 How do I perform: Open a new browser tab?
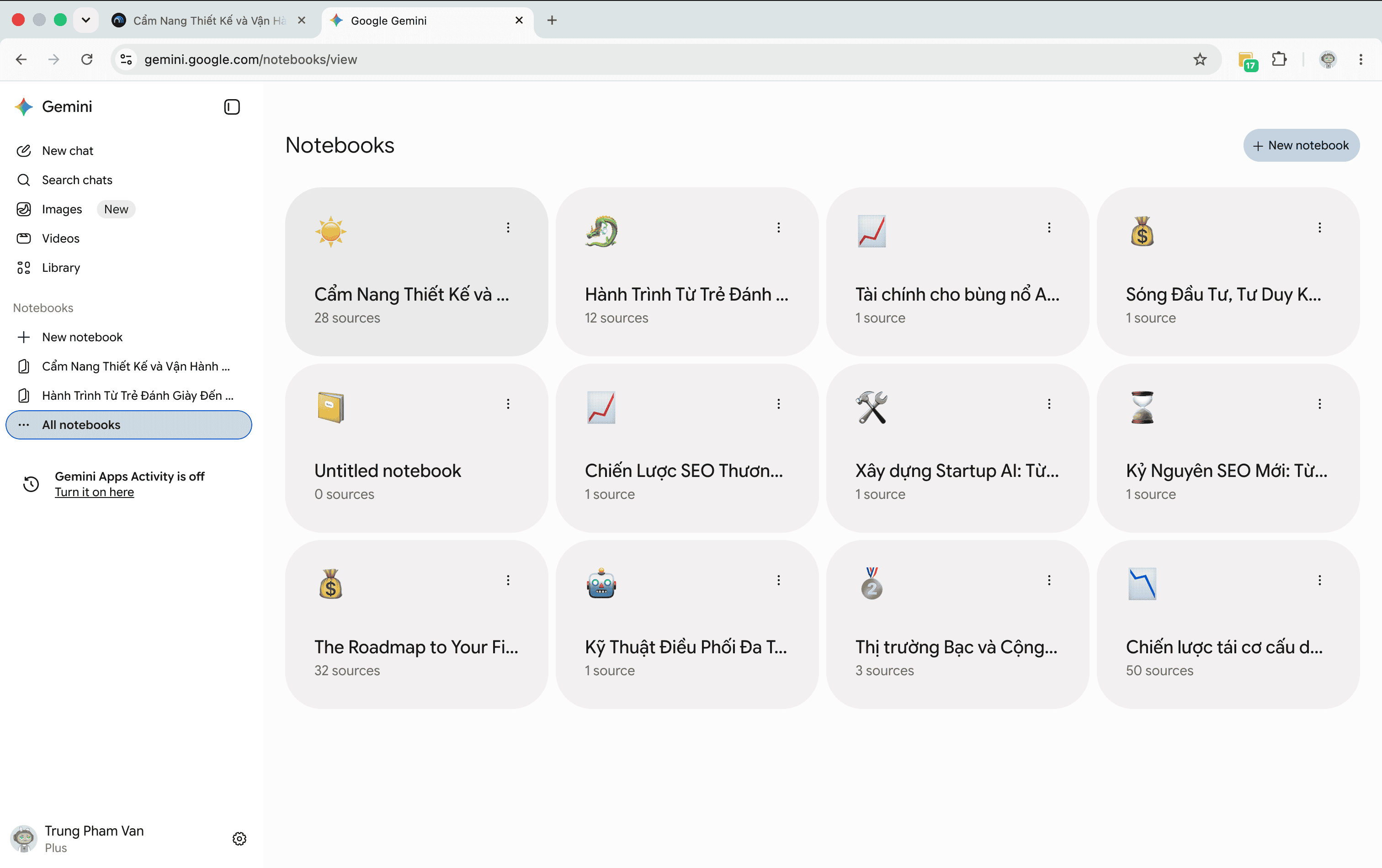pos(552,21)
